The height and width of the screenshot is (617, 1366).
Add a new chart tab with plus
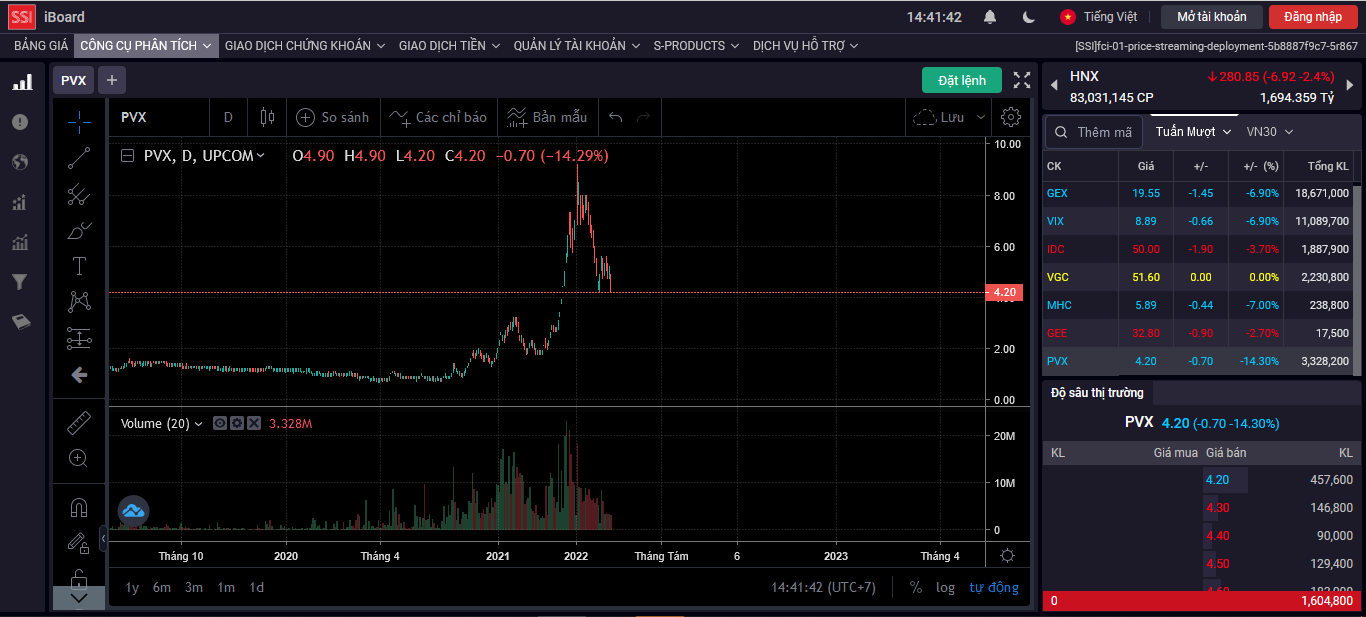point(112,80)
